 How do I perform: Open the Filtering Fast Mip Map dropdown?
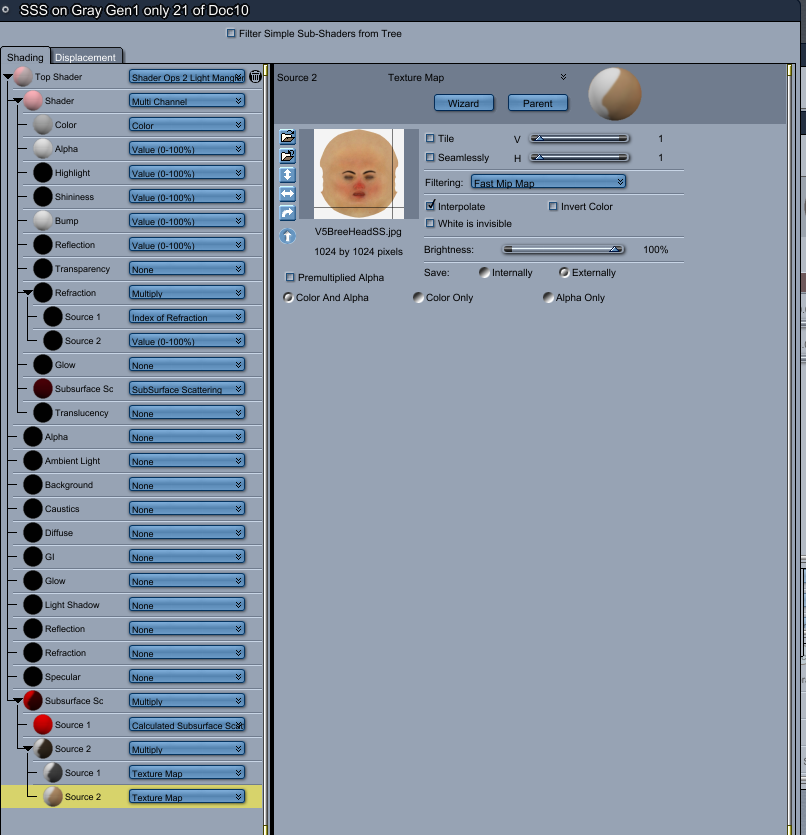tap(548, 182)
